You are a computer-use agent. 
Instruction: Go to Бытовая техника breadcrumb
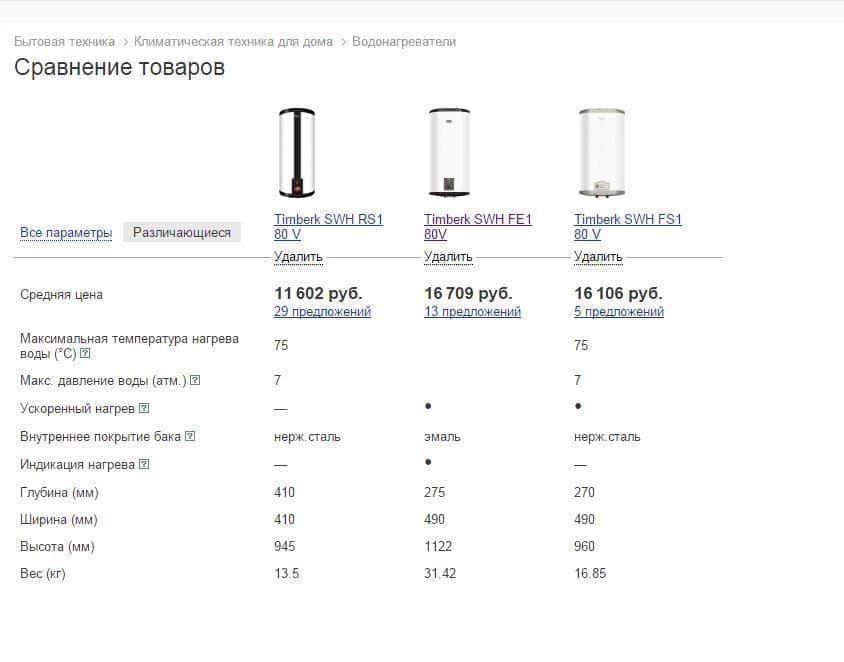point(64,41)
